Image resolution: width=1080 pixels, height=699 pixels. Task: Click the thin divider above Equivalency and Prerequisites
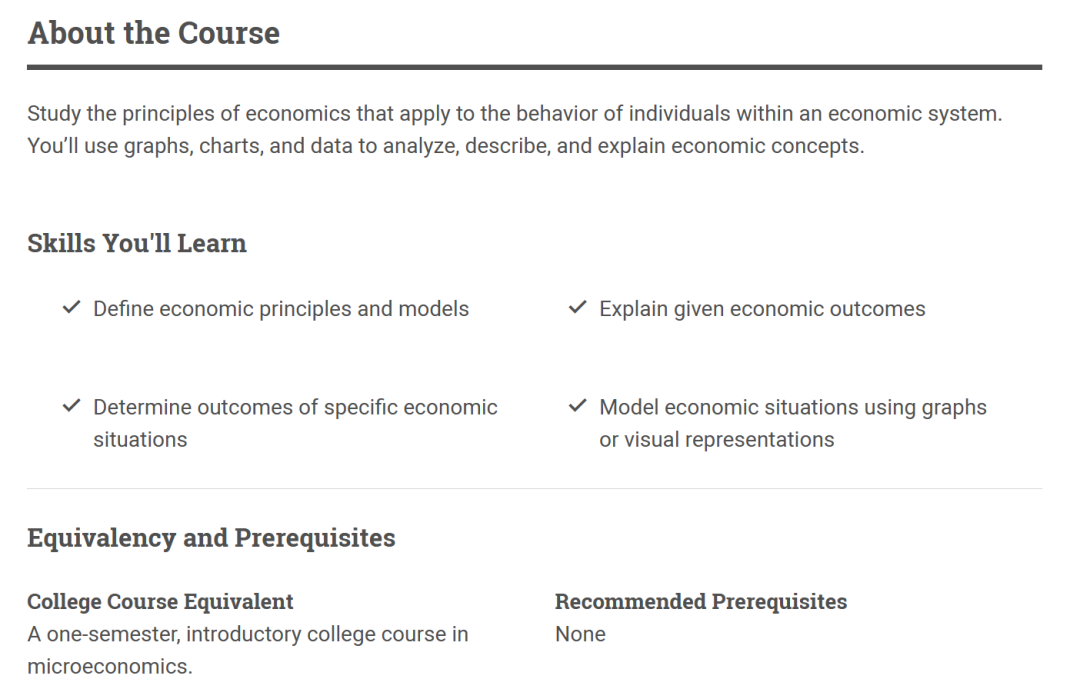point(534,488)
